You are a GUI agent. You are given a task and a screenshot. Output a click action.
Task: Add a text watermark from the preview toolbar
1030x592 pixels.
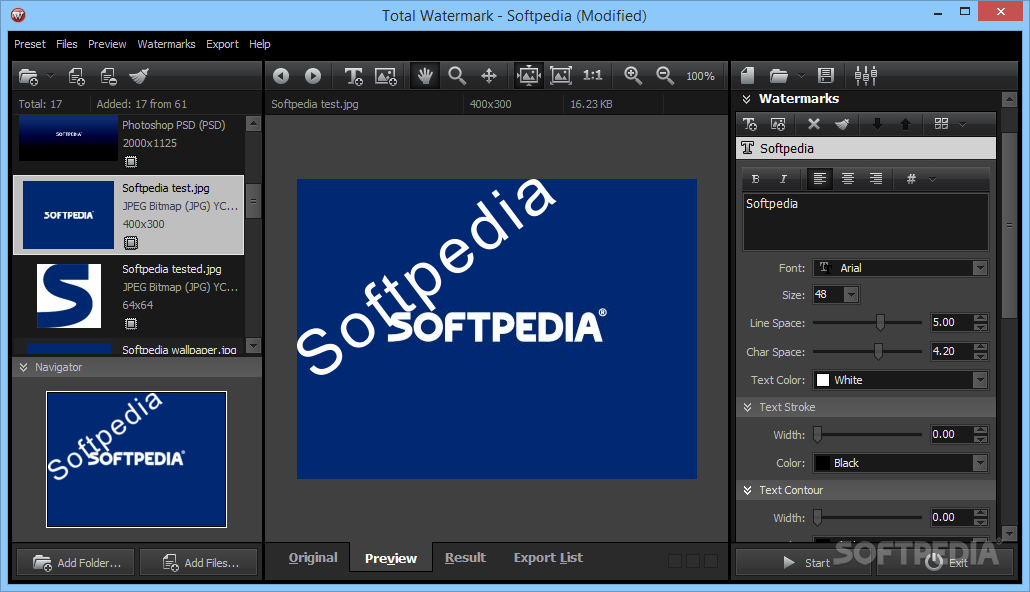pos(353,76)
